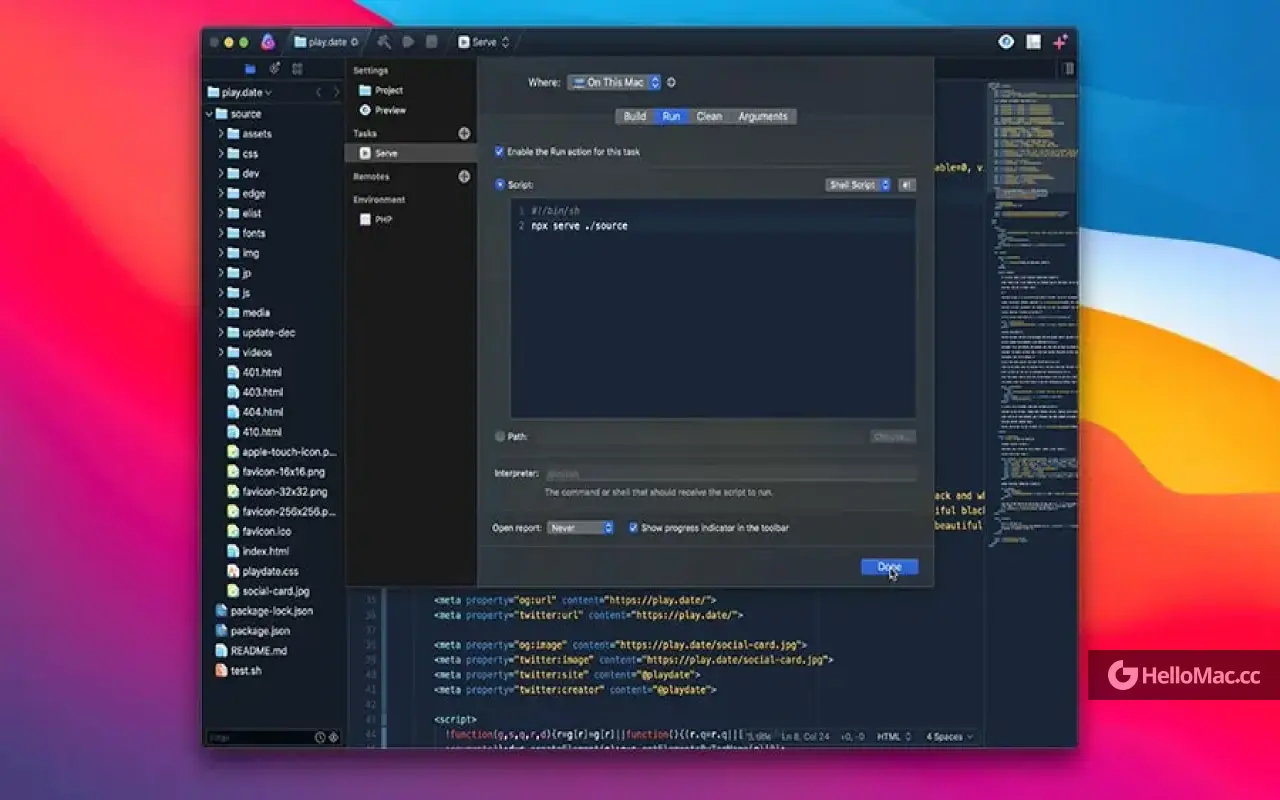Click Ln 8, Col 24 in the status bar
Viewport: 1280px width, 800px height.
(x=805, y=737)
